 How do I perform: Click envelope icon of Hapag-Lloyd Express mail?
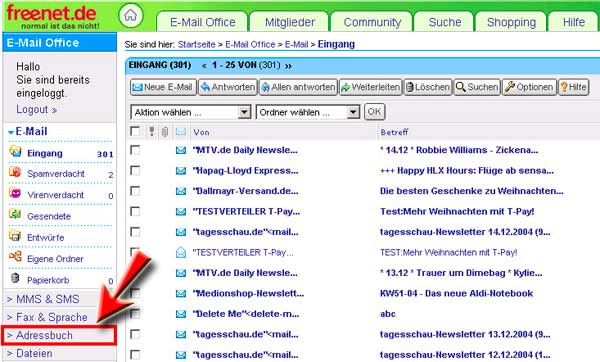pos(181,171)
